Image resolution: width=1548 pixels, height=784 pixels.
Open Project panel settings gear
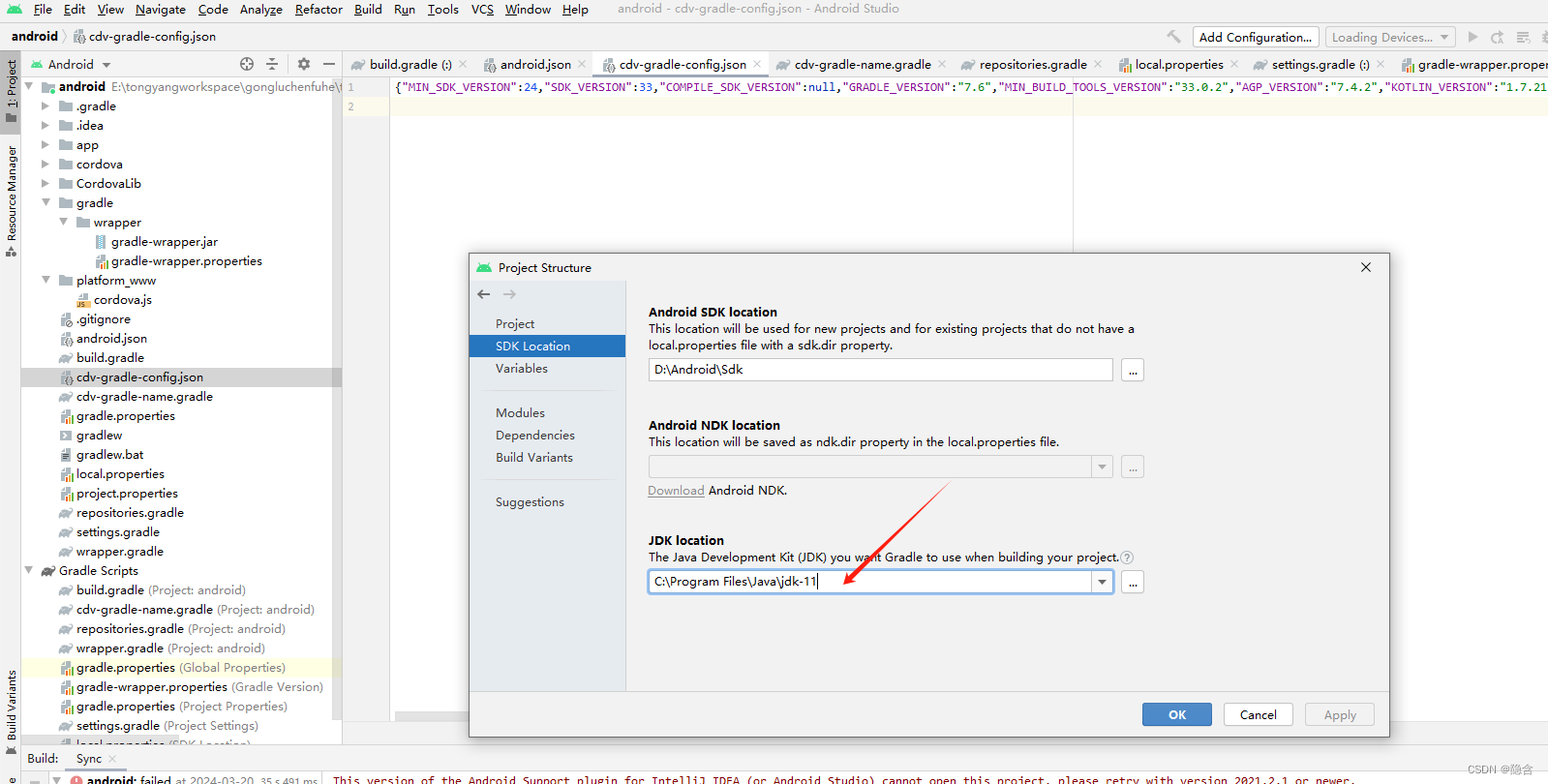[x=304, y=64]
